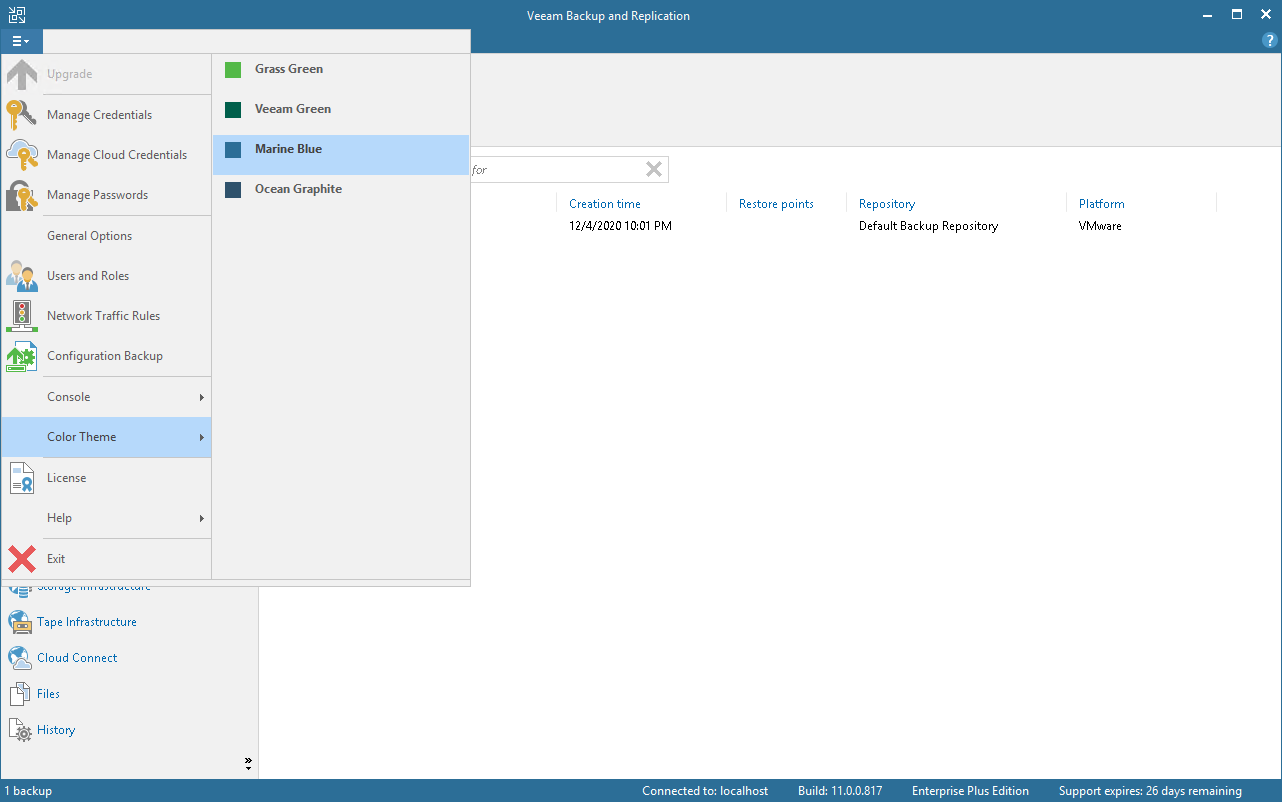The image size is (1282, 802).
Task: Click 'Connected to: localhost' status text
Action: (705, 791)
